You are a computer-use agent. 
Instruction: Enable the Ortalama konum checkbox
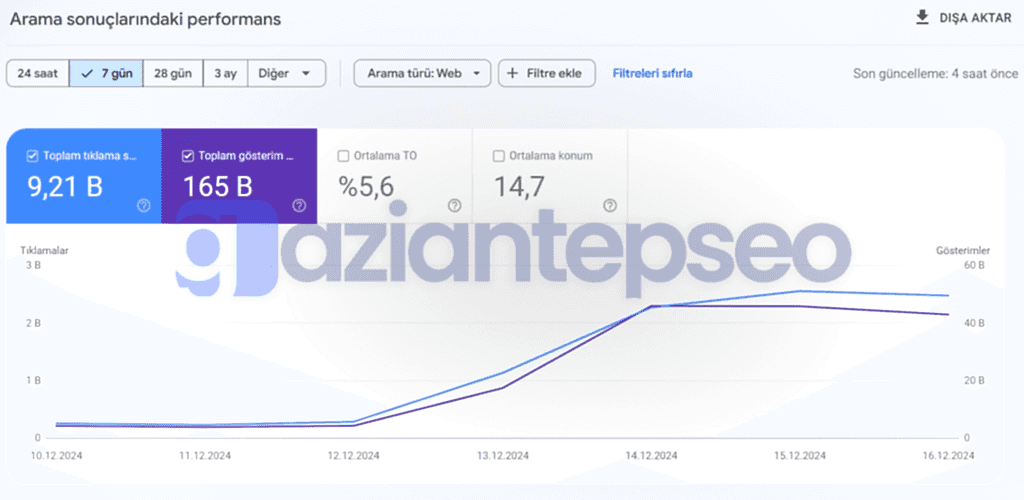[x=499, y=156]
